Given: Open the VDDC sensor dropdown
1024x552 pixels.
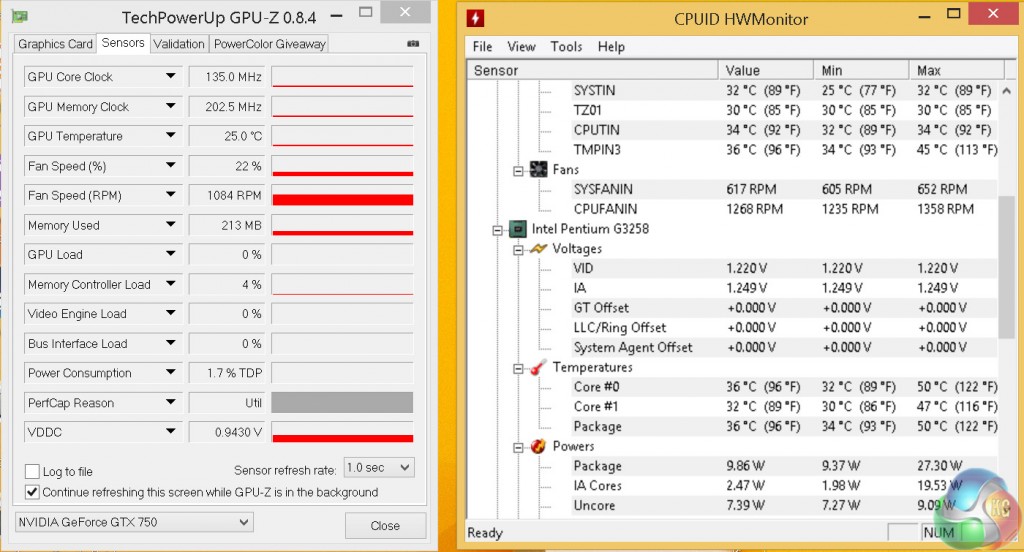Looking at the screenshot, I should (x=170, y=432).
